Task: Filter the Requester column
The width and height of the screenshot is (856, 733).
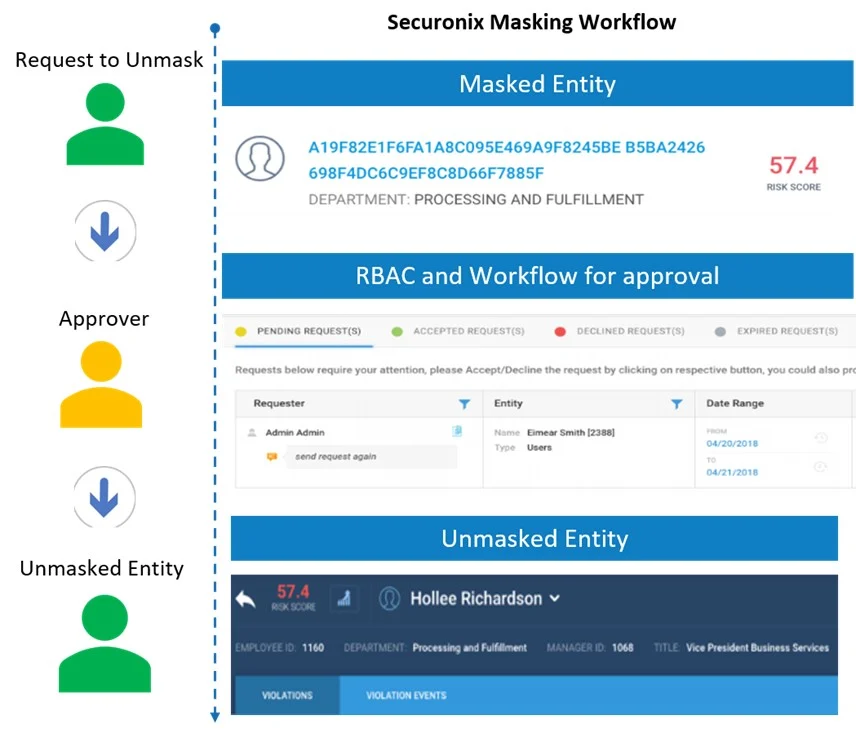Action: tap(464, 404)
